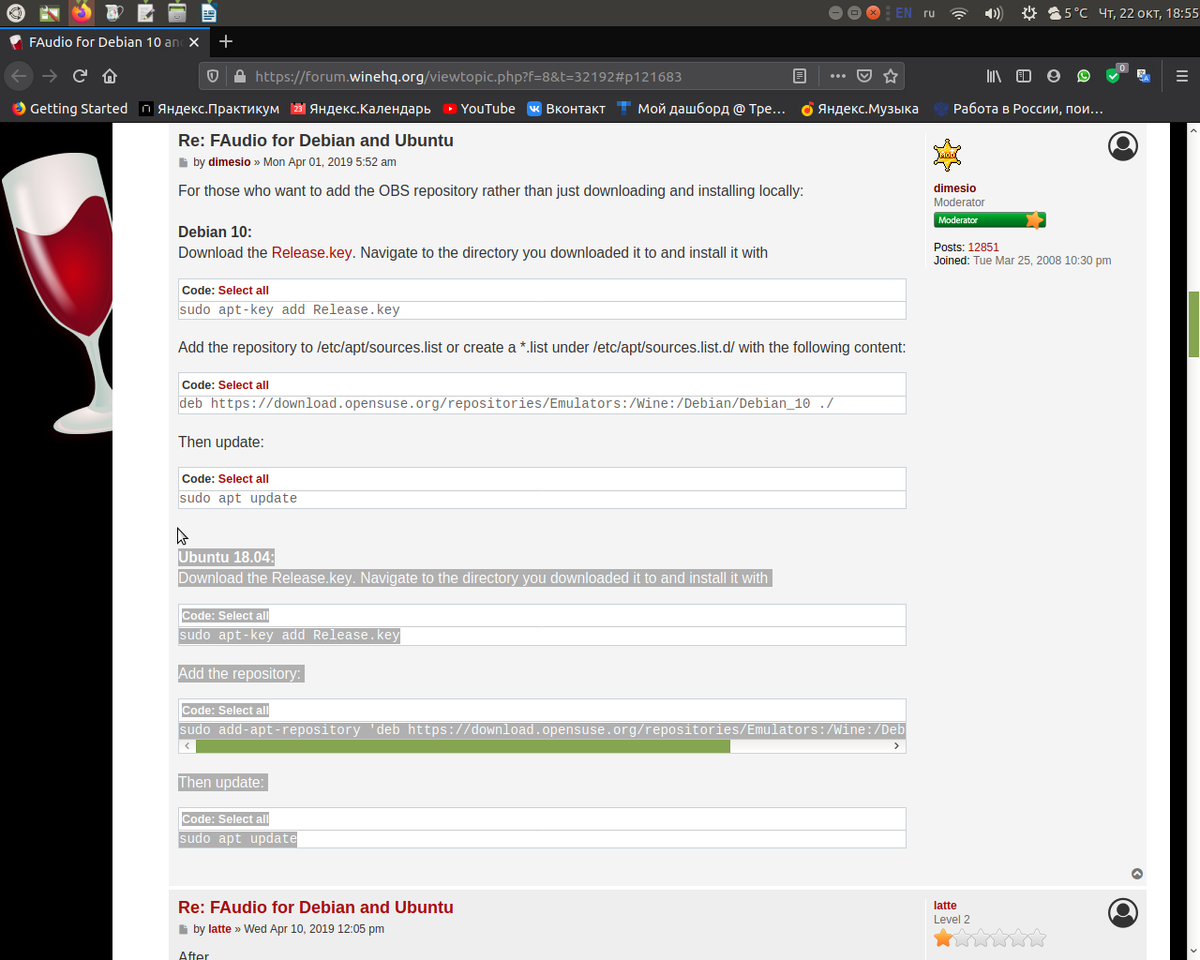This screenshot has height=960, width=1200.
Task: Click the green shield adblocker extension icon
Action: (x=1113, y=76)
